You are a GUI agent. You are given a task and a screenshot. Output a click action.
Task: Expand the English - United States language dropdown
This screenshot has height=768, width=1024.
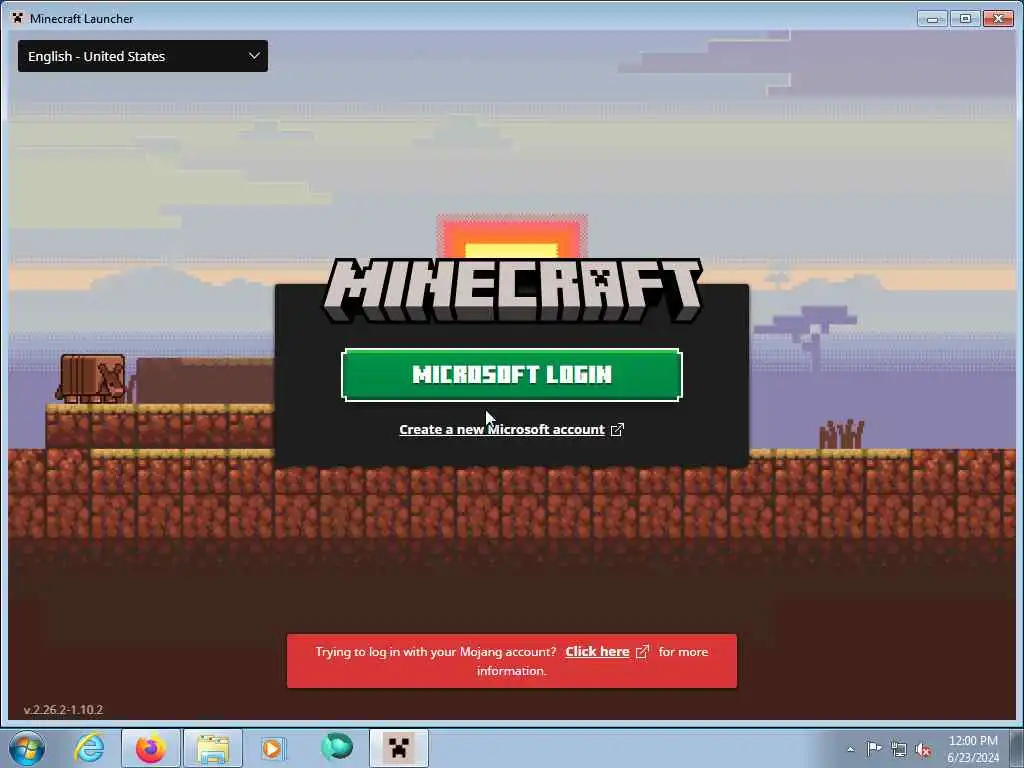tap(142, 56)
